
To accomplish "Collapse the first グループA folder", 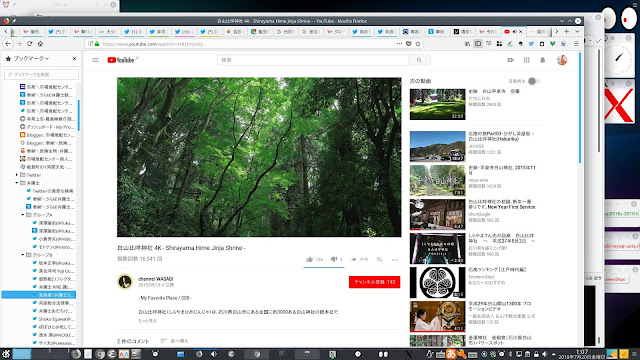I will coord(22,215).
